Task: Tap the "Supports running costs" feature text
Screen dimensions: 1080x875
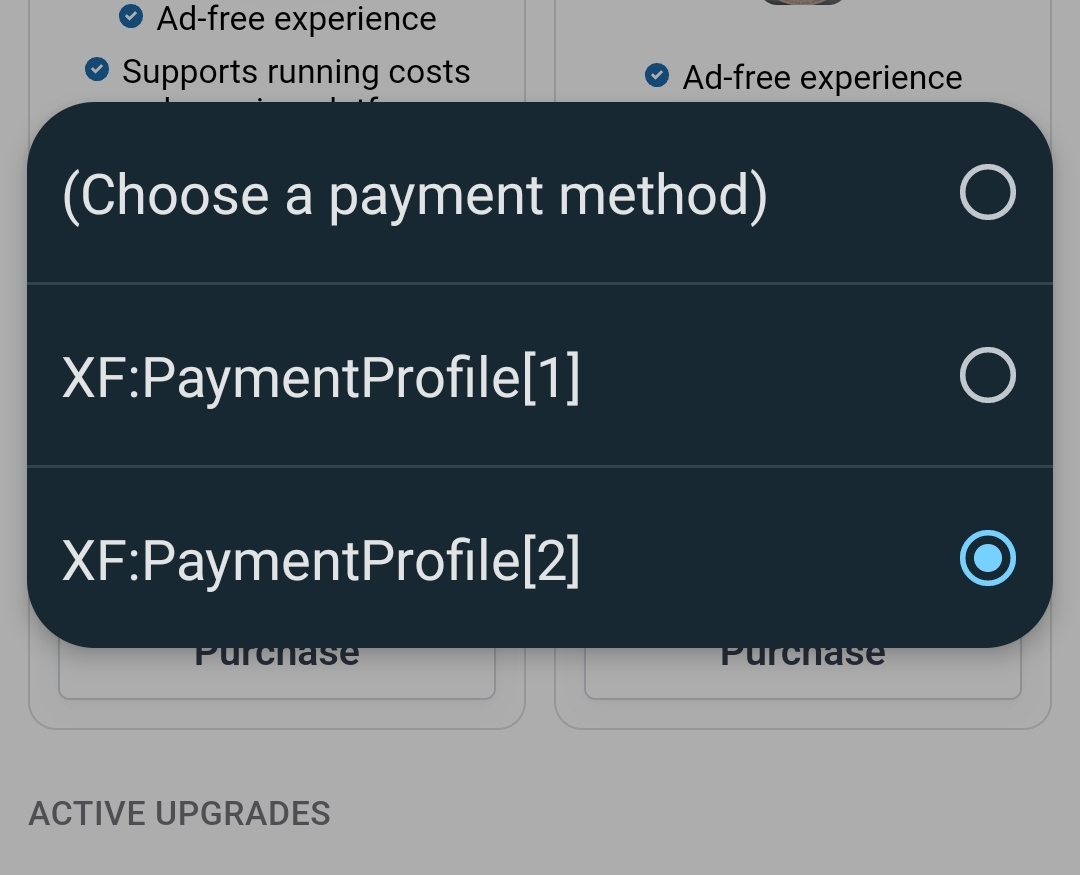Action: tap(296, 72)
